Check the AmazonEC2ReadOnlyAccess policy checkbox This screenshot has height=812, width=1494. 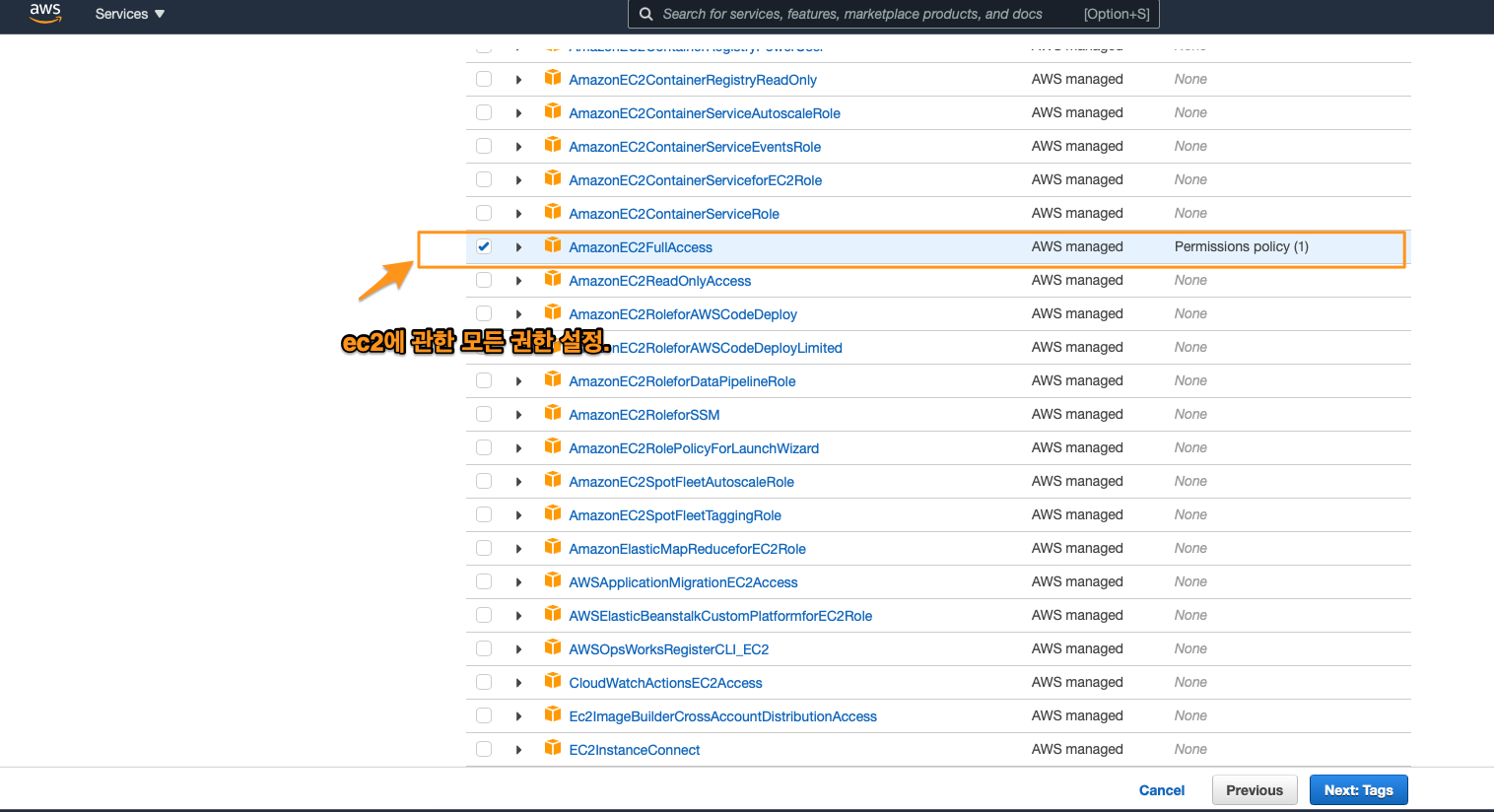484,280
